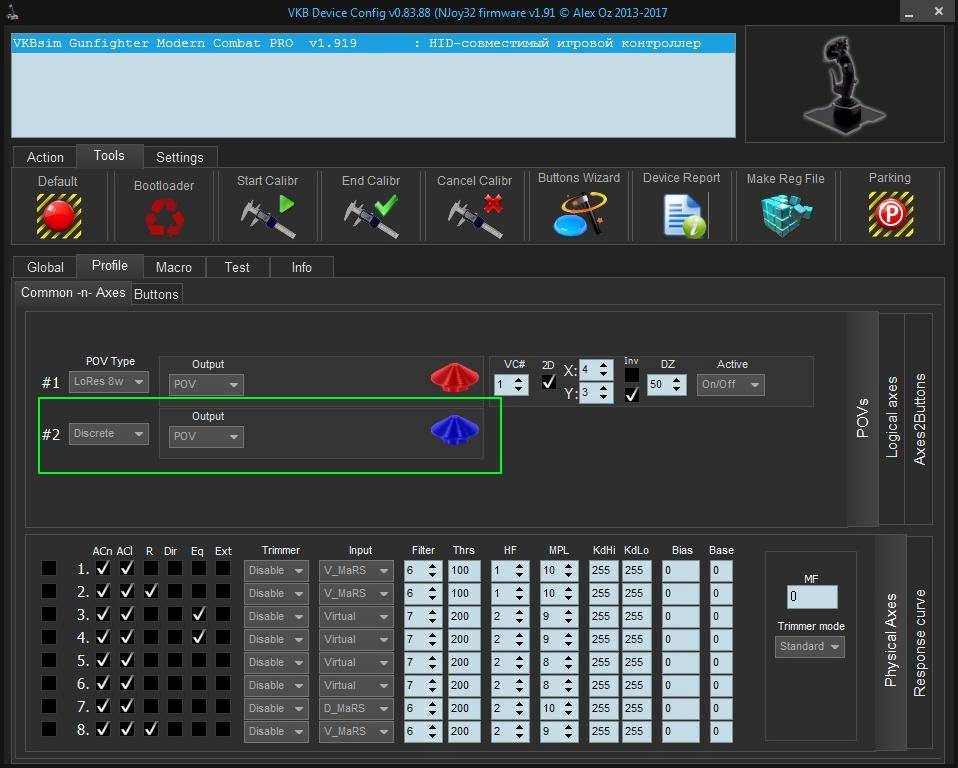The width and height of the screenshot is (958, 768).
Task: Click the Make Reg File cube icon
Action: (786, 214)
